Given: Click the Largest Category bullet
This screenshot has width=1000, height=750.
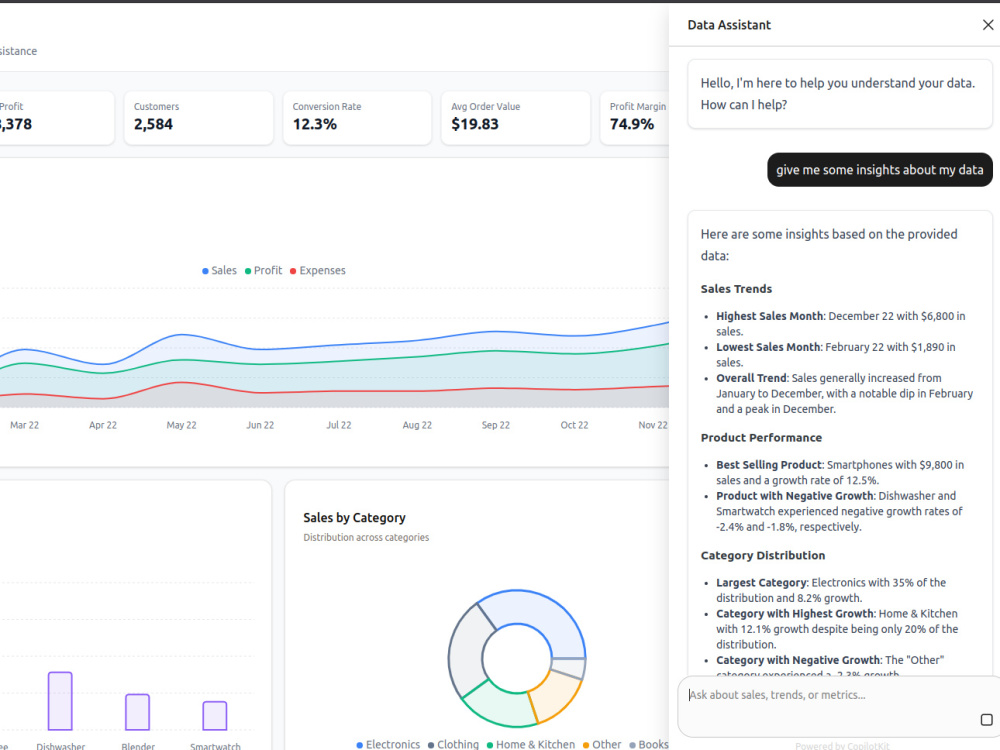Looking at the screenshot, I should (x=831, y=591).
